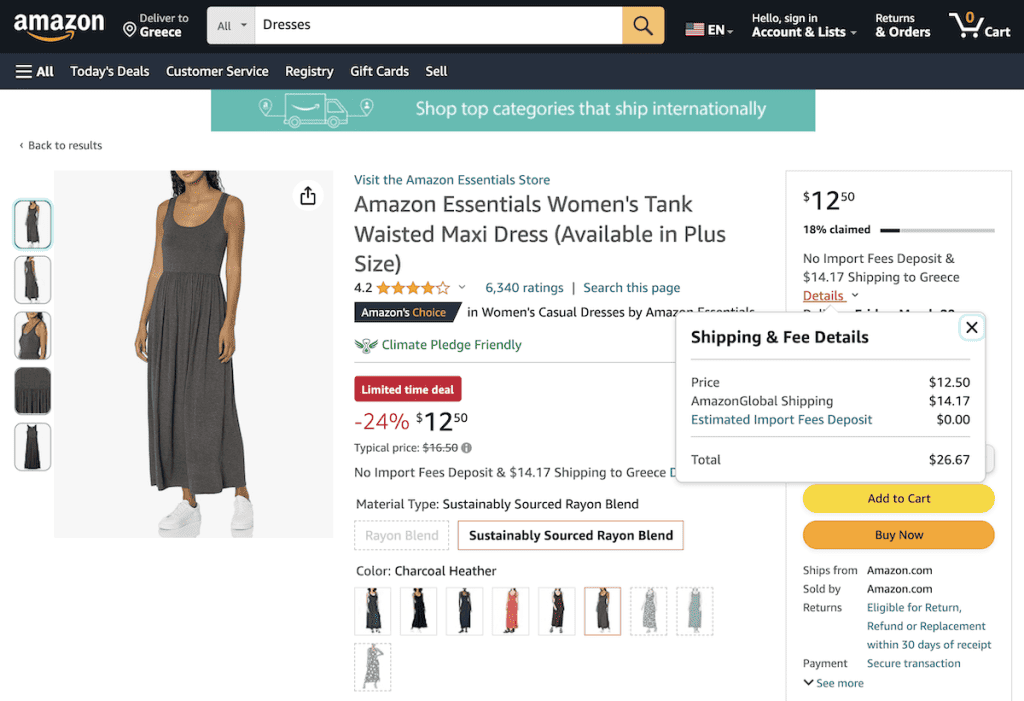Click the search magnifying glass icon

pyautogui.click(x=643, y=27)
